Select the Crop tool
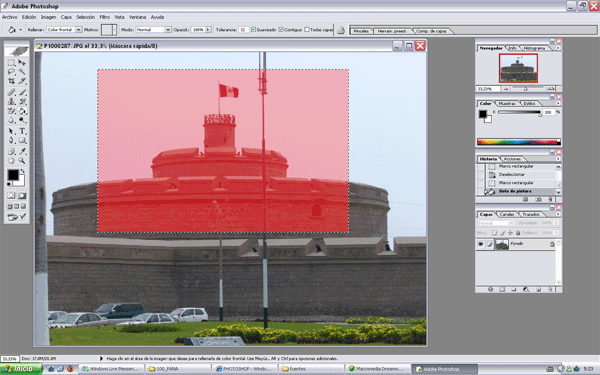The width and height of the screenshot is (600, 375). click(11, 81)
